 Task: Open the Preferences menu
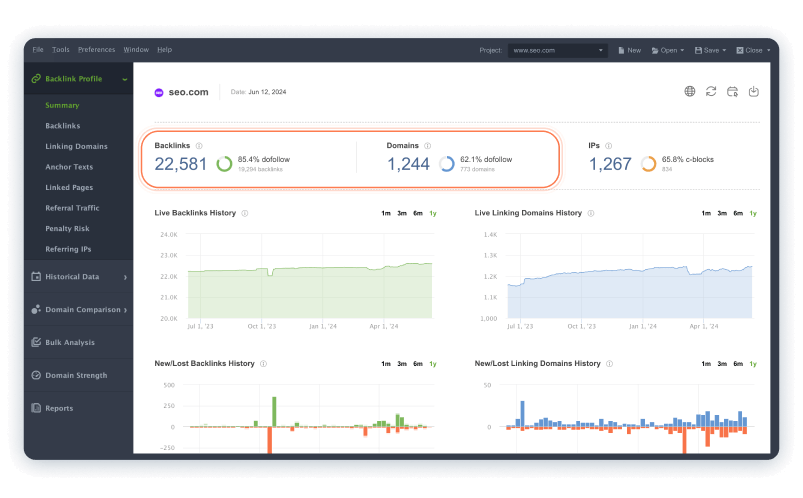click(x=96, y=50)
